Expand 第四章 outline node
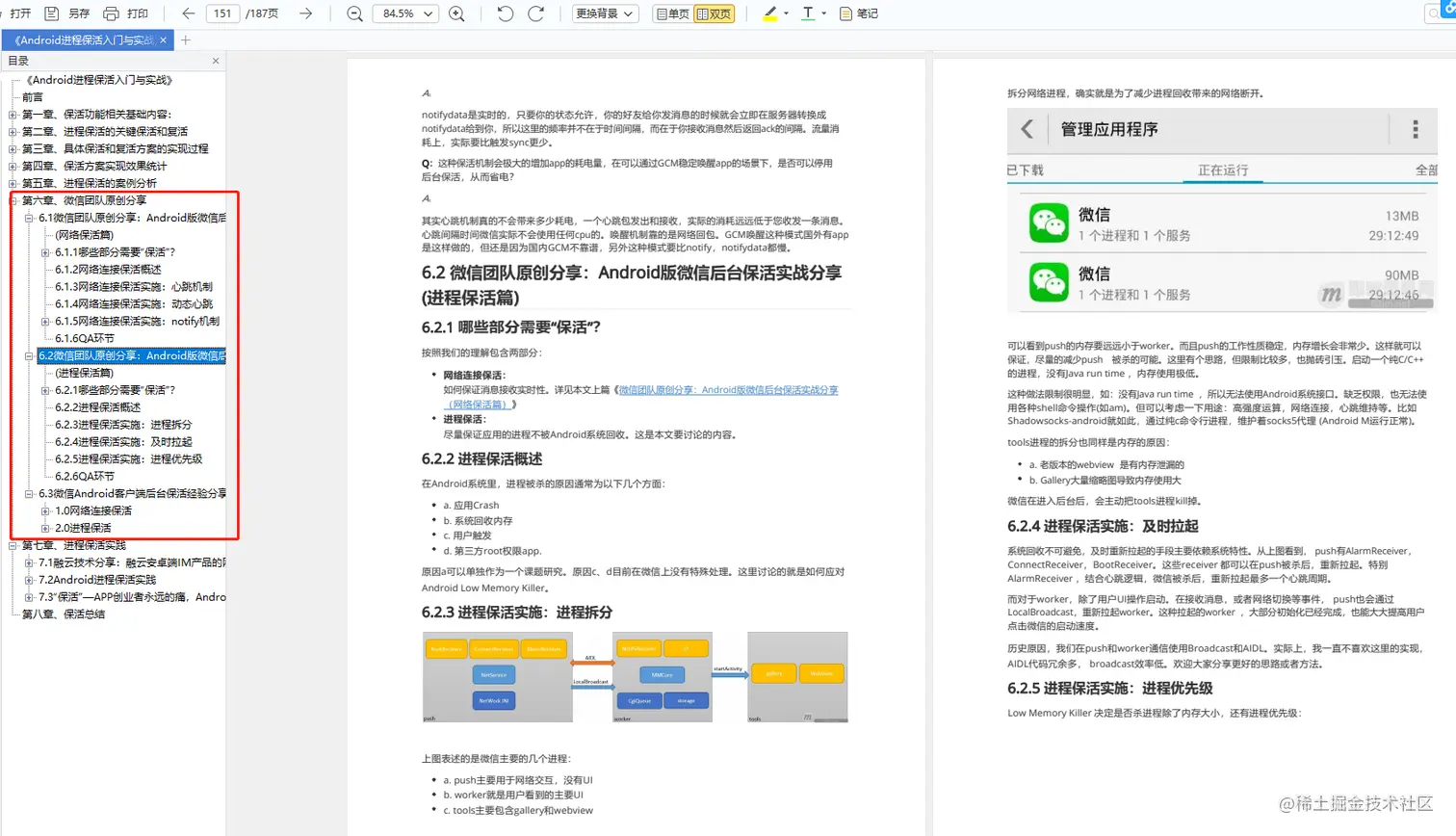Screen dimensions: 1456x836 [13, 167]
